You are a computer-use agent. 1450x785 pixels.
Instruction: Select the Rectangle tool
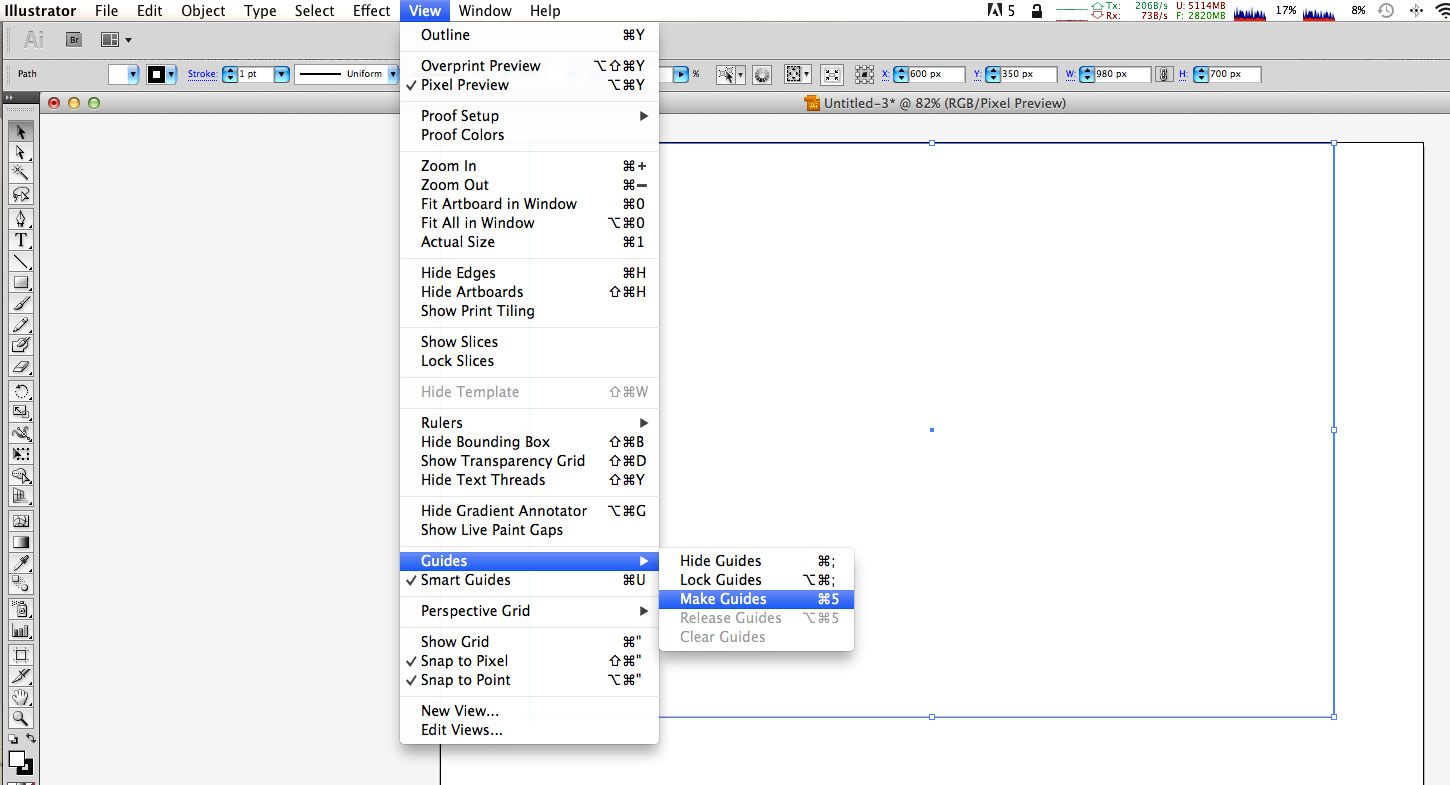[x=21, y=282]
